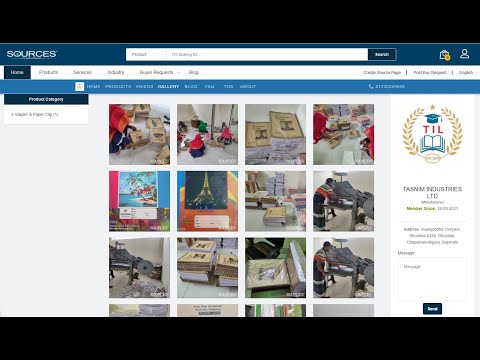Open the TOS tab
Viewport: 480px width, 360px height.
click(x=228, y=86)
